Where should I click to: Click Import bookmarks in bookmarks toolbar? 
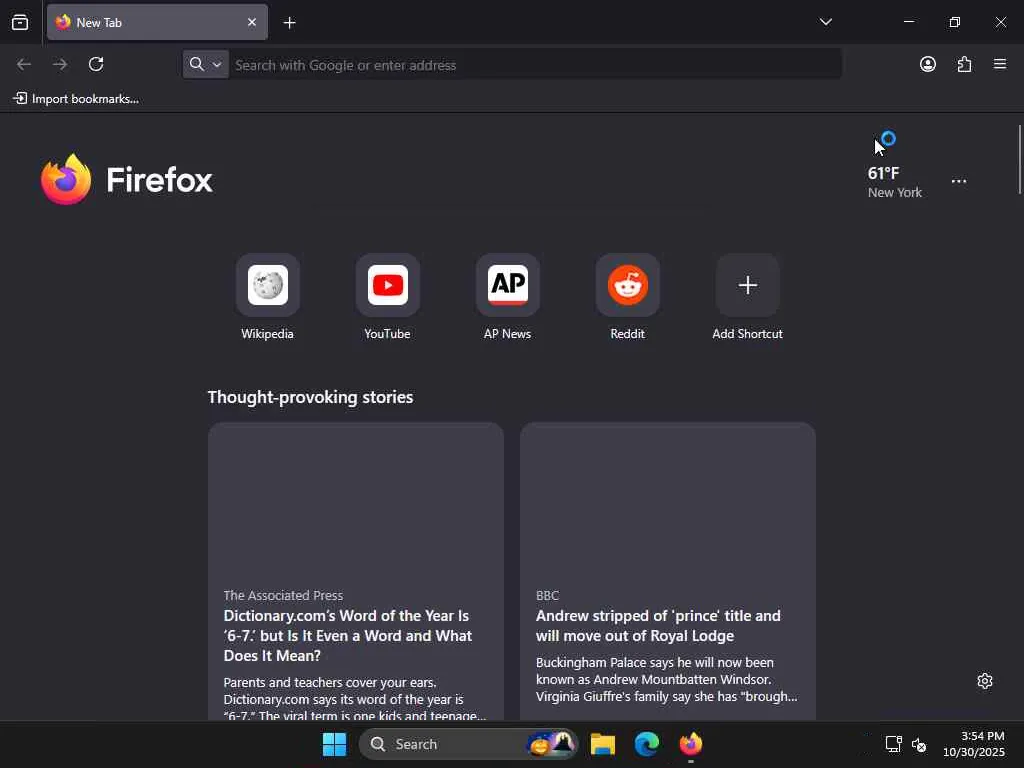[x=76, y=99]
